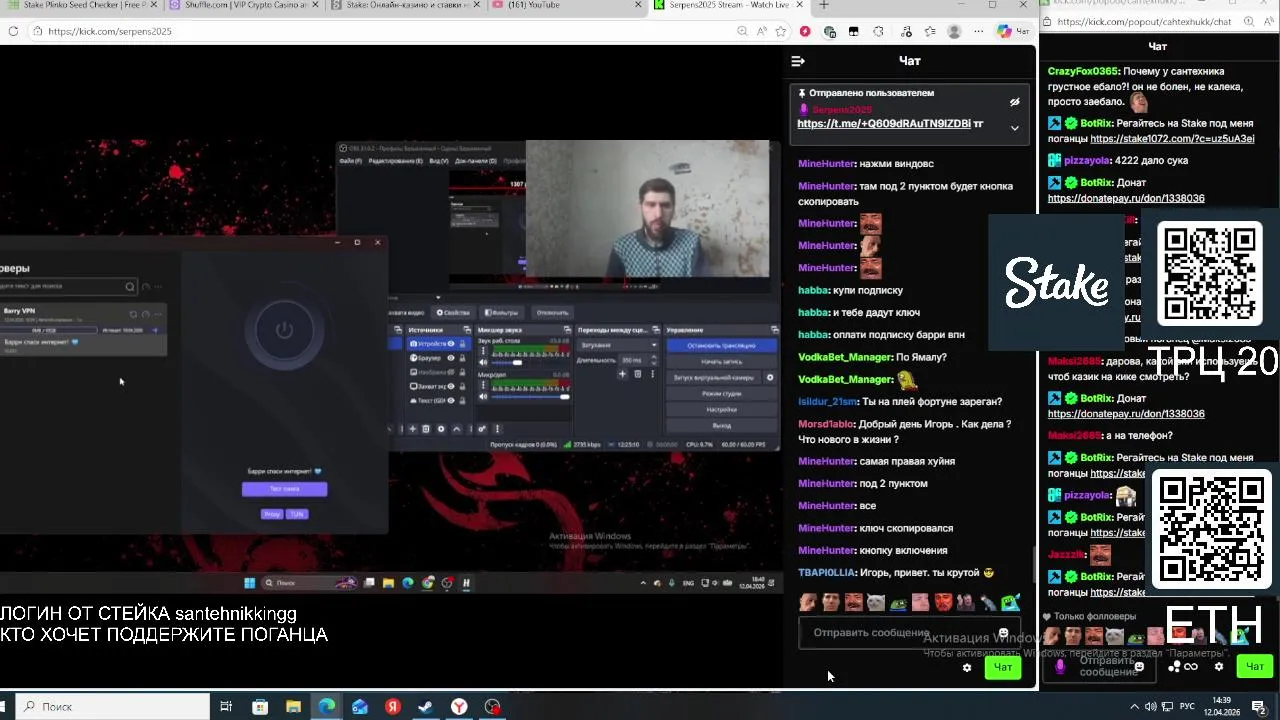Switch to the (161) YouTube tab
This screenshot has width=1280, height=720.
(x=567, y=5)
